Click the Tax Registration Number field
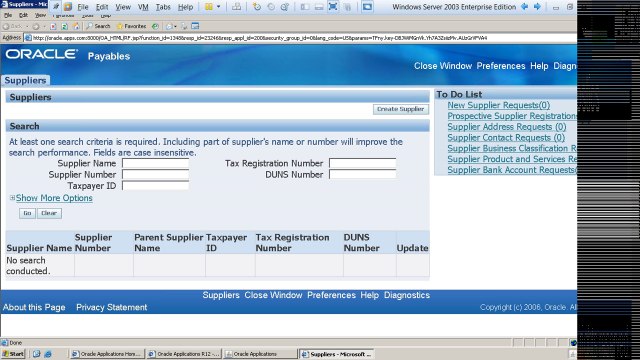 [x=362, y=163]
